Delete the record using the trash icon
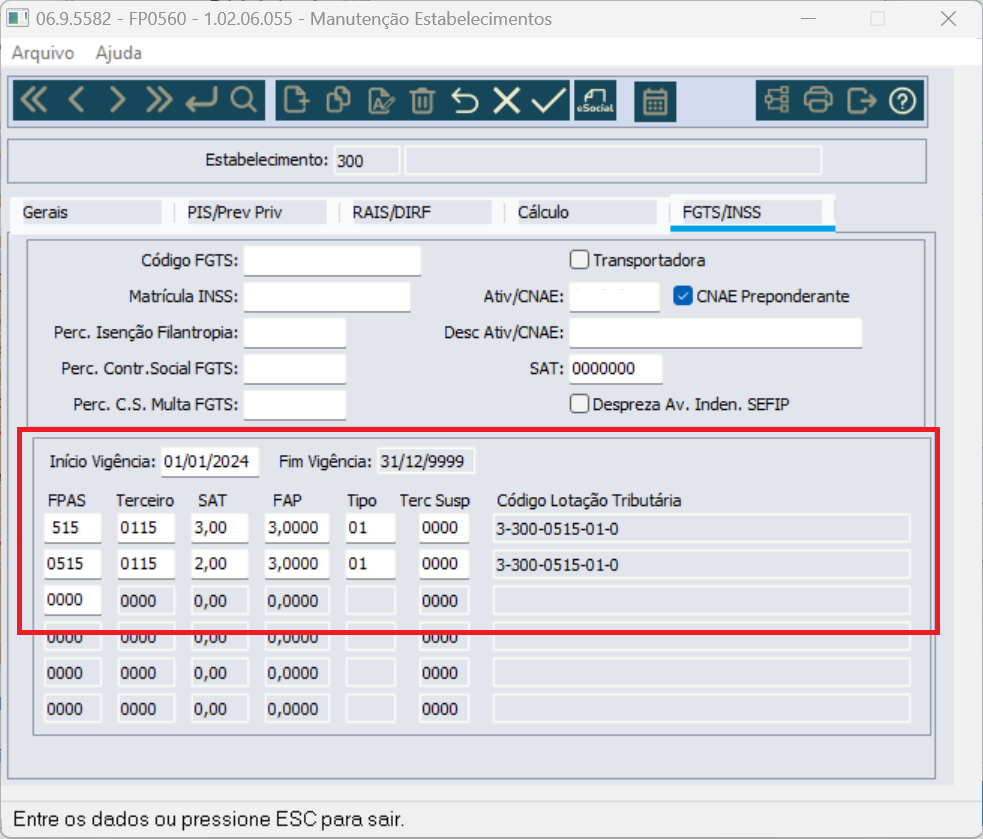 click(x=423, y=100)
